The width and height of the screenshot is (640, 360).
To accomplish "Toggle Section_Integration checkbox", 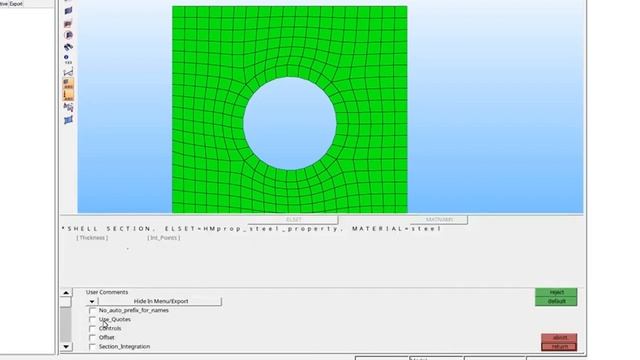I will (92, 347).
